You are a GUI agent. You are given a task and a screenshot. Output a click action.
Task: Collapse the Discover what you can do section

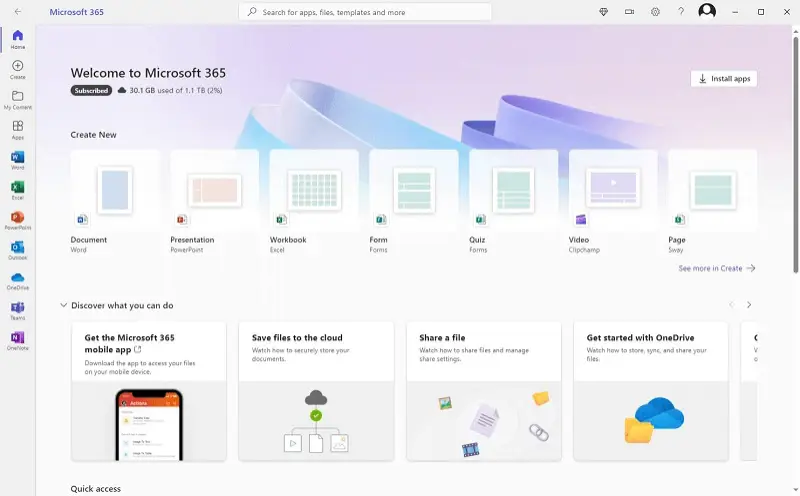tap(63, 305)
